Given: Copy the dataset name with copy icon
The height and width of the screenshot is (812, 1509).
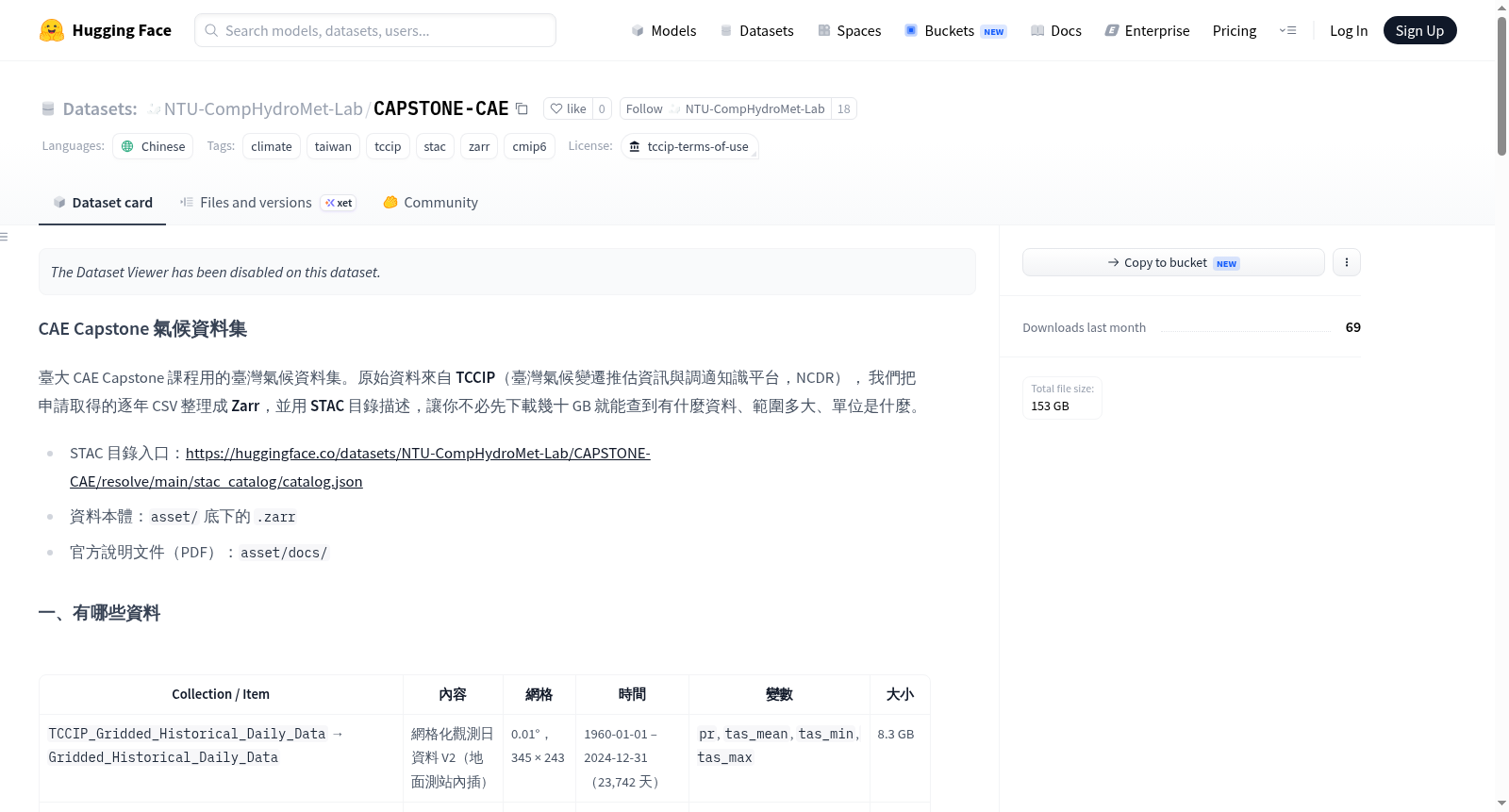Looking at the screenshot, I should pos(522,109).
